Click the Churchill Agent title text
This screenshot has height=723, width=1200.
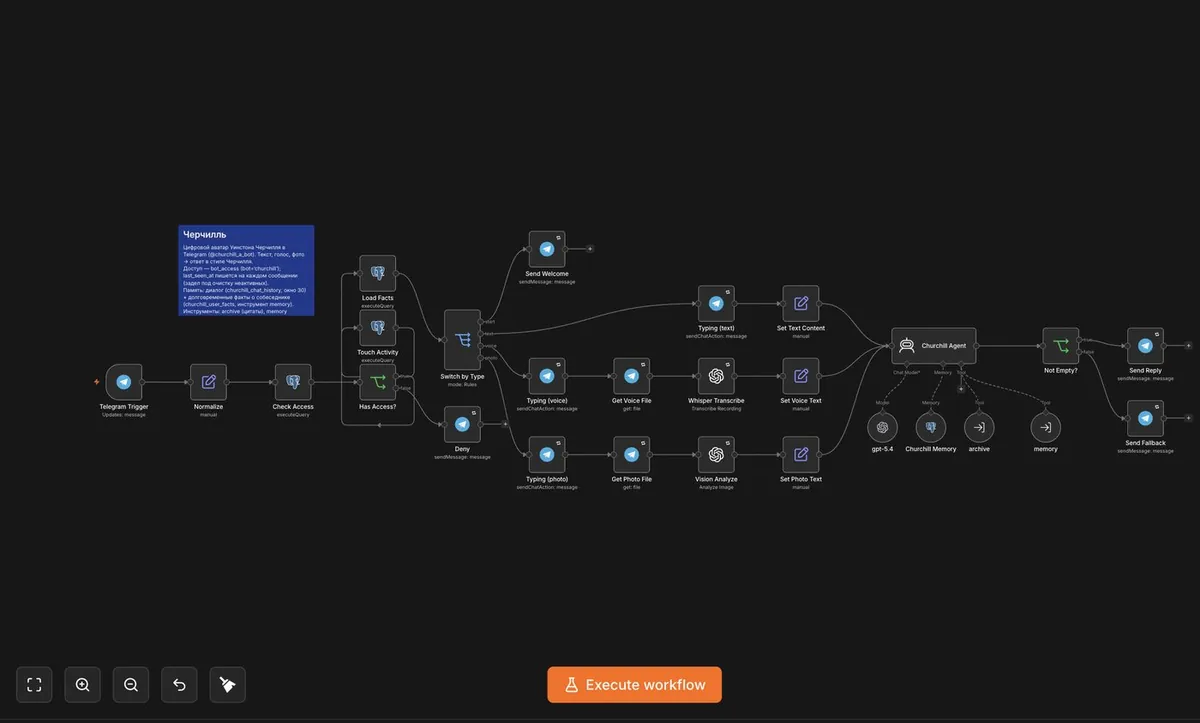pyautogui.click(x=944, y=345)
